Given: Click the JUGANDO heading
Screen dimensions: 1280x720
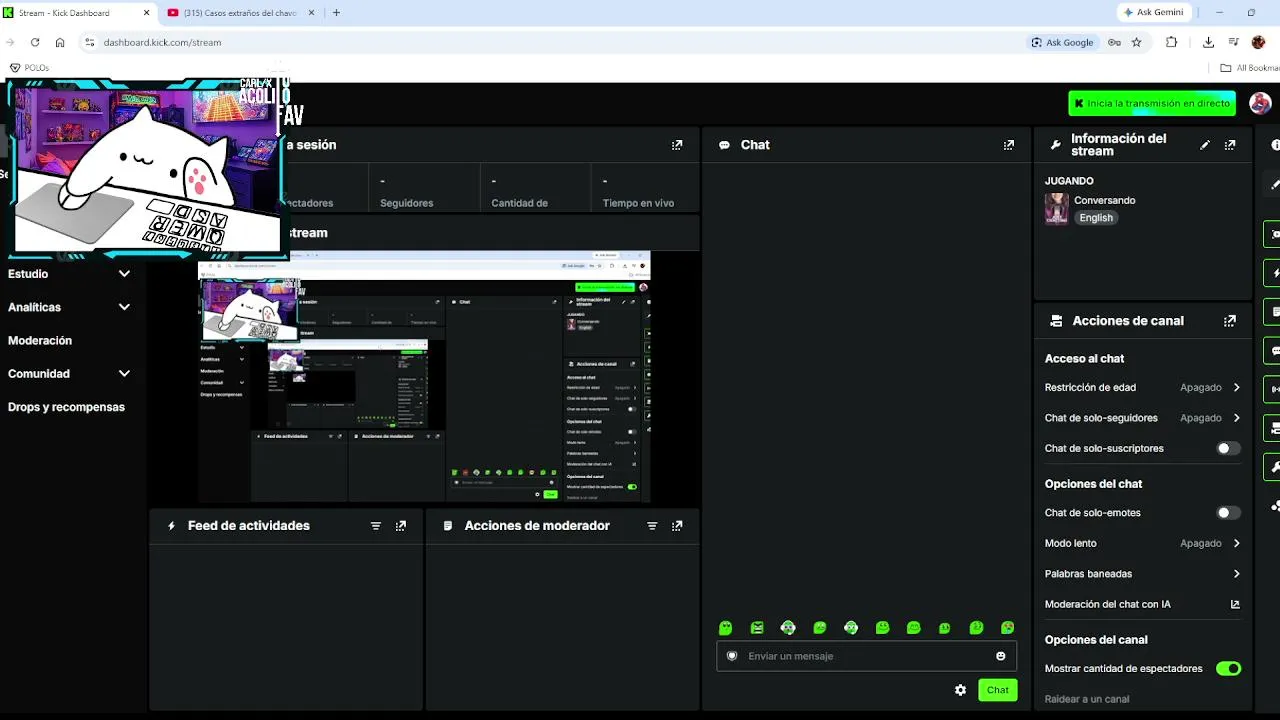Looking at the screenshot, I should (x=1069, y=181).
